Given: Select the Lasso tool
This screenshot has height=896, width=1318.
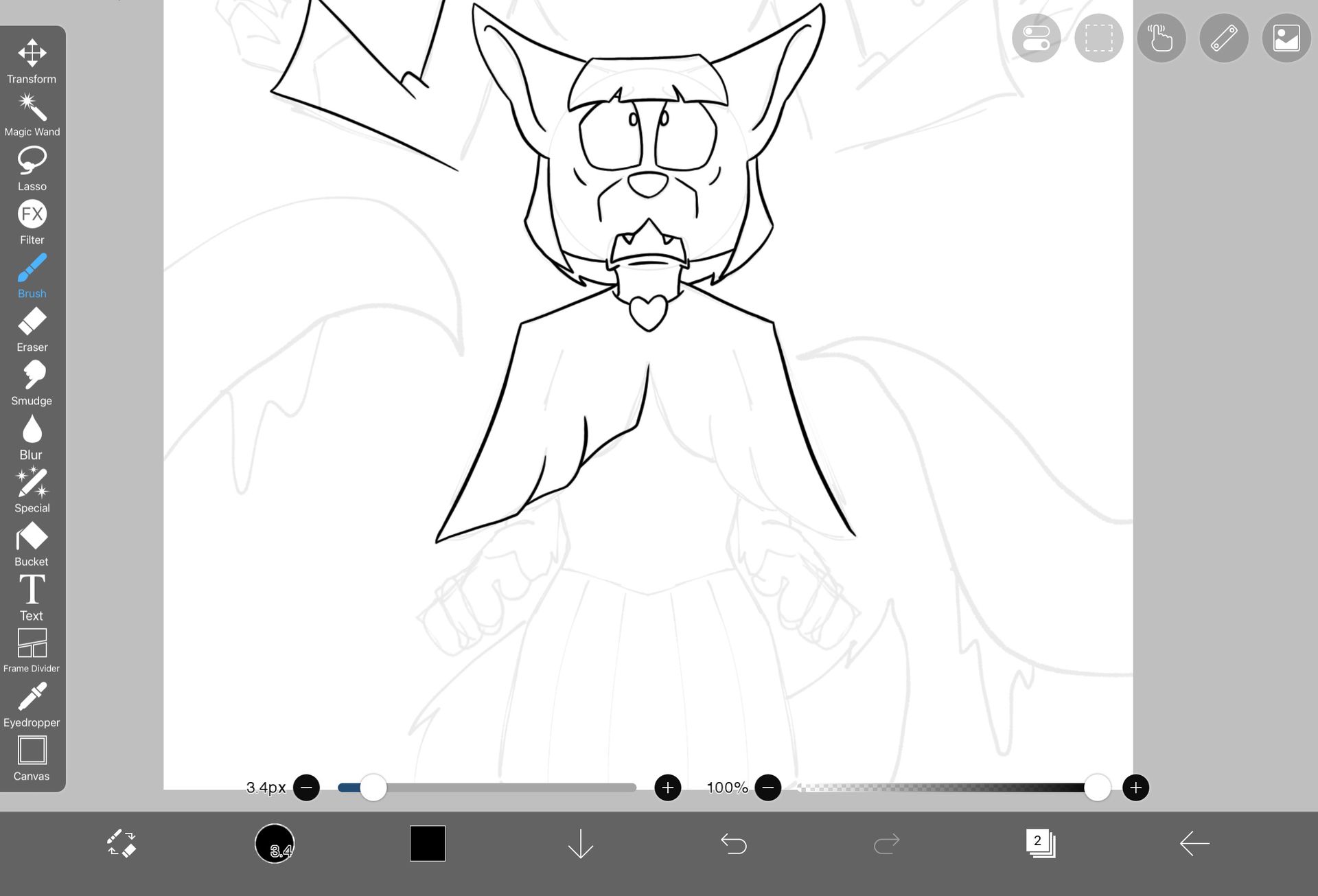Looking at the screenshot, I should click(x=32, y=169).
